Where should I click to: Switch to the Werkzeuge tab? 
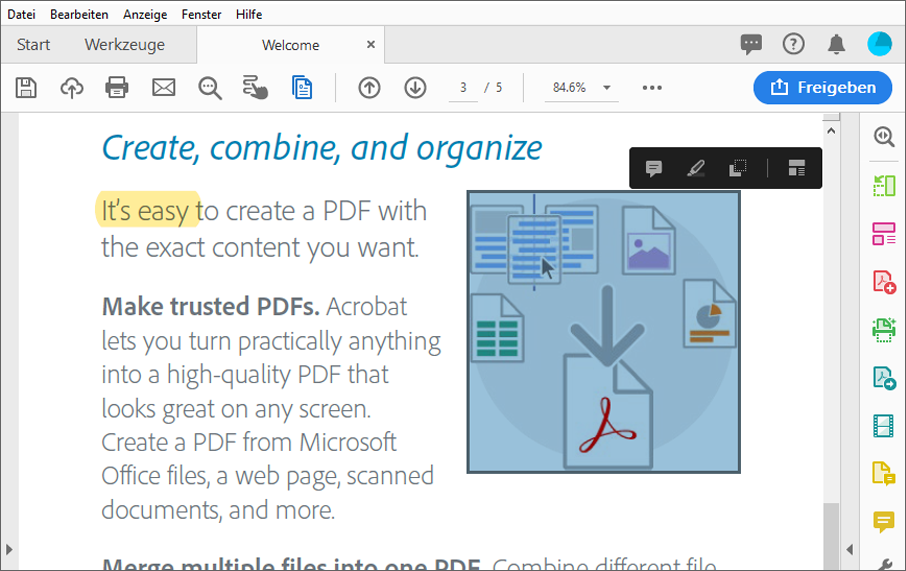pyautogui.click(x=125, y=45)
